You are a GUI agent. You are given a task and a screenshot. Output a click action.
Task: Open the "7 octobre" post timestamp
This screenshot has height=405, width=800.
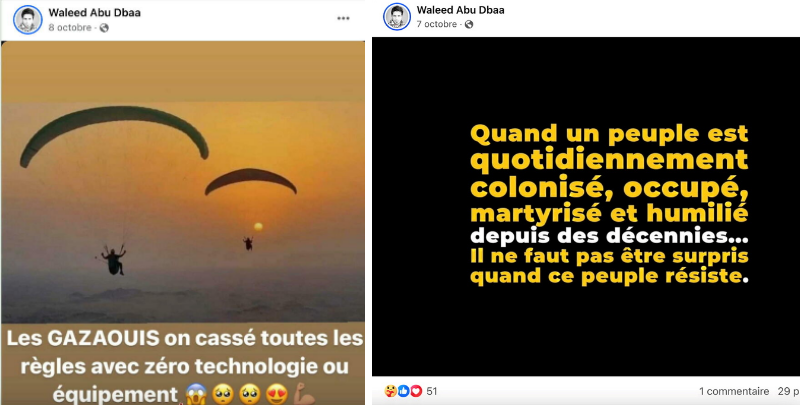click(437, 24)
